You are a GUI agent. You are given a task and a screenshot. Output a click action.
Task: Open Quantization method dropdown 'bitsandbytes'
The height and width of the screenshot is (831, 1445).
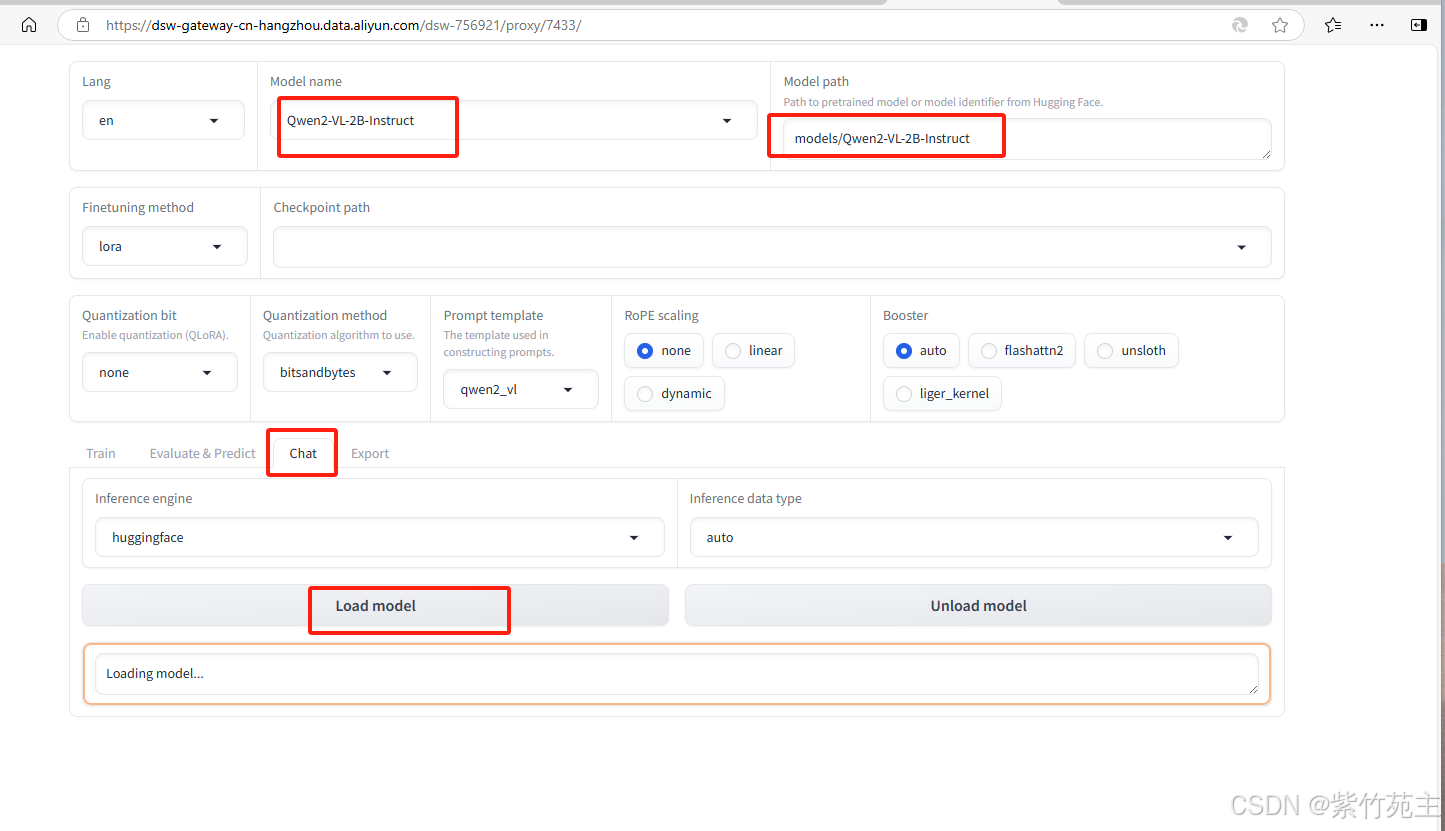341,372
